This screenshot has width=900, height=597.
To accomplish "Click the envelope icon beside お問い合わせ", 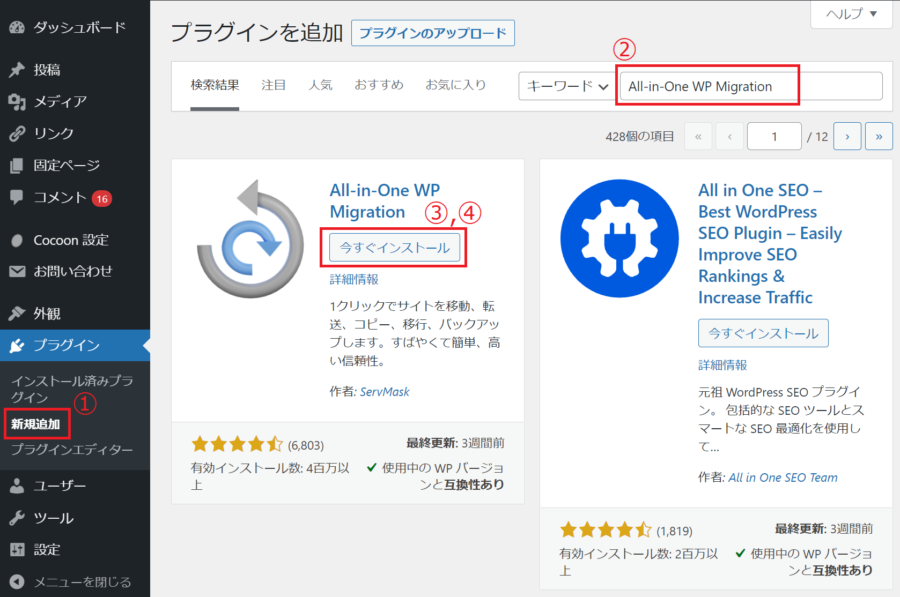I will [x=17, y=271].
